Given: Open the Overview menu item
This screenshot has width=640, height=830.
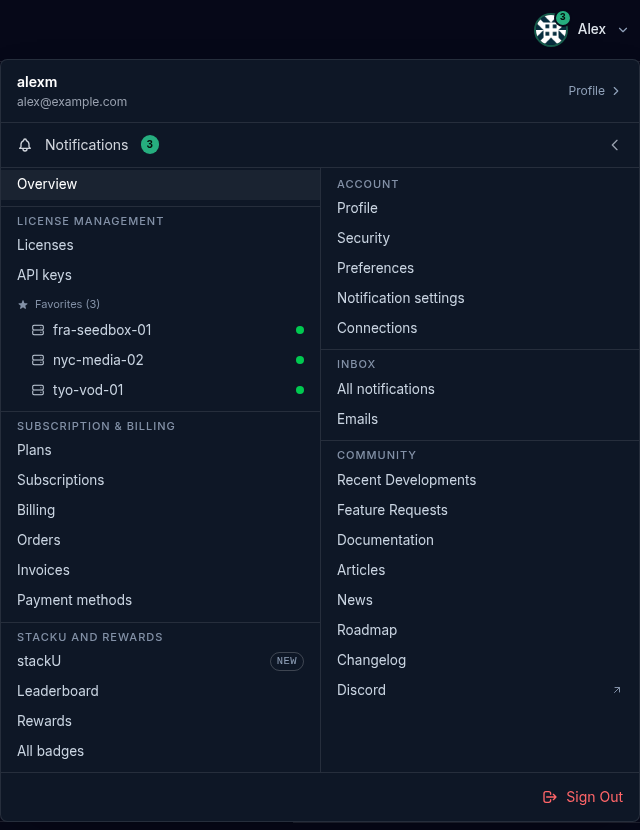Looking at the screenshot, I should pyautogui.click(x=160, y=184).
